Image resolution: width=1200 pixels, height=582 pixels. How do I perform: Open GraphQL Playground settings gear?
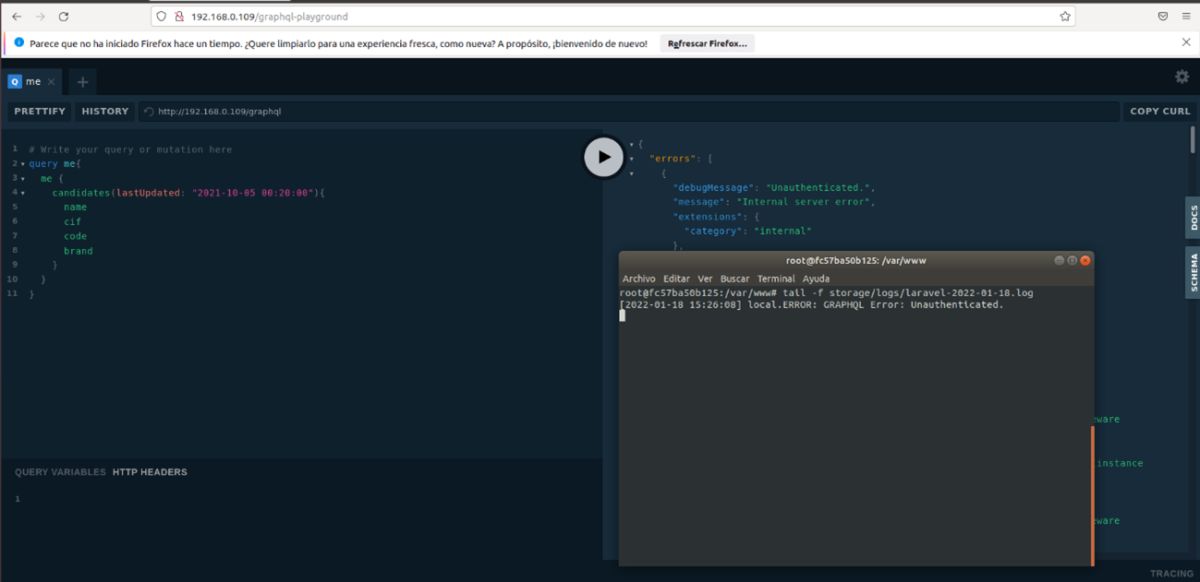pos(1182,77)
